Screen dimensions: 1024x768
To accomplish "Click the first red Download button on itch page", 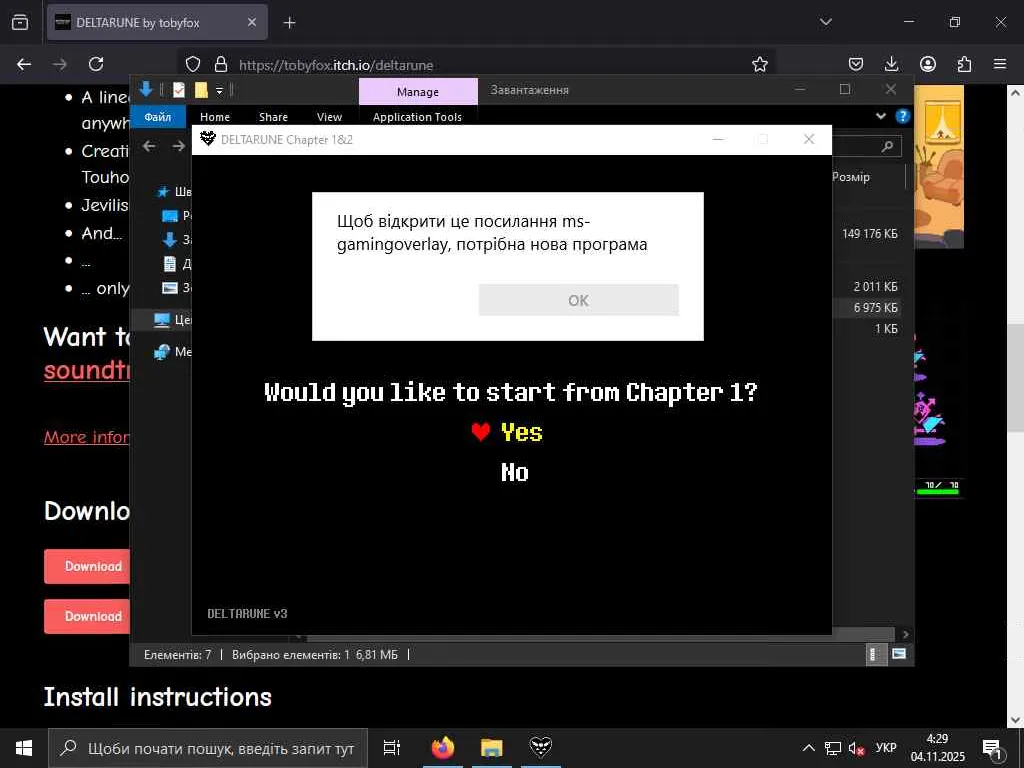I will (x=87, y=566).
